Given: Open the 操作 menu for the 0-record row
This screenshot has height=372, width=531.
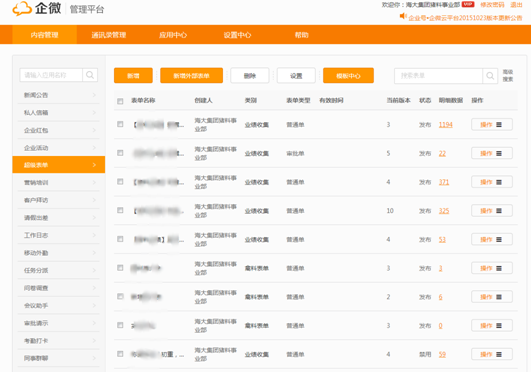Looking at the screenshot, I should pos(492,325).
